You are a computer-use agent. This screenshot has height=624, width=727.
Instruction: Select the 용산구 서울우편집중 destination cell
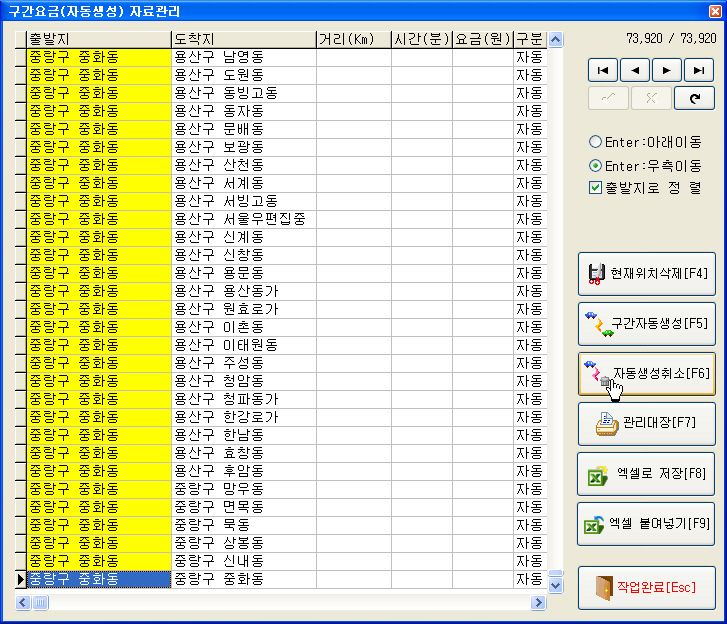pos(244,220)
